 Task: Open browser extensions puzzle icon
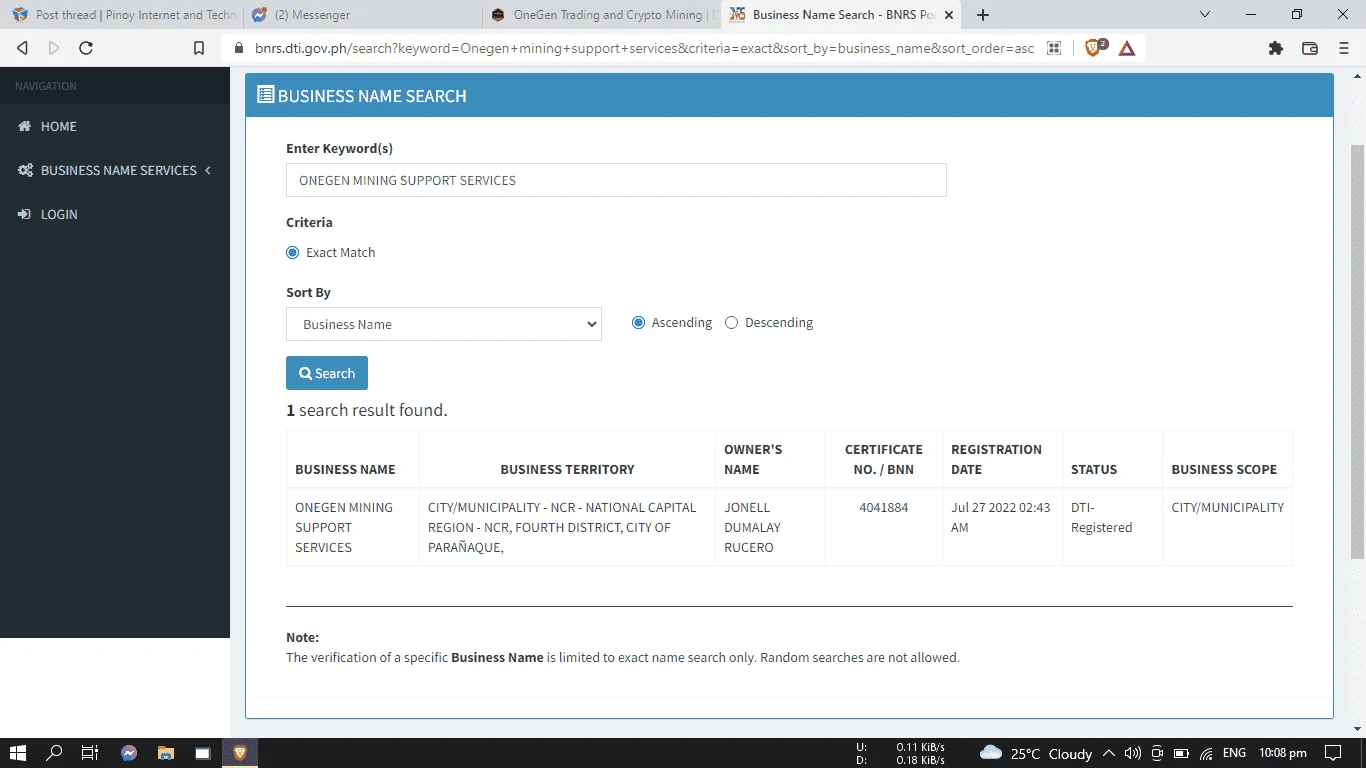click(x=1275, y=48)
